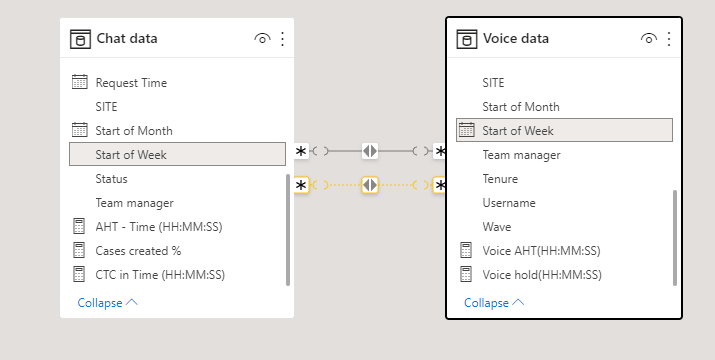The image size is (715, 360).
Task: Toggle visibility eye on Chat data table
Action: (x=262, y=39)
